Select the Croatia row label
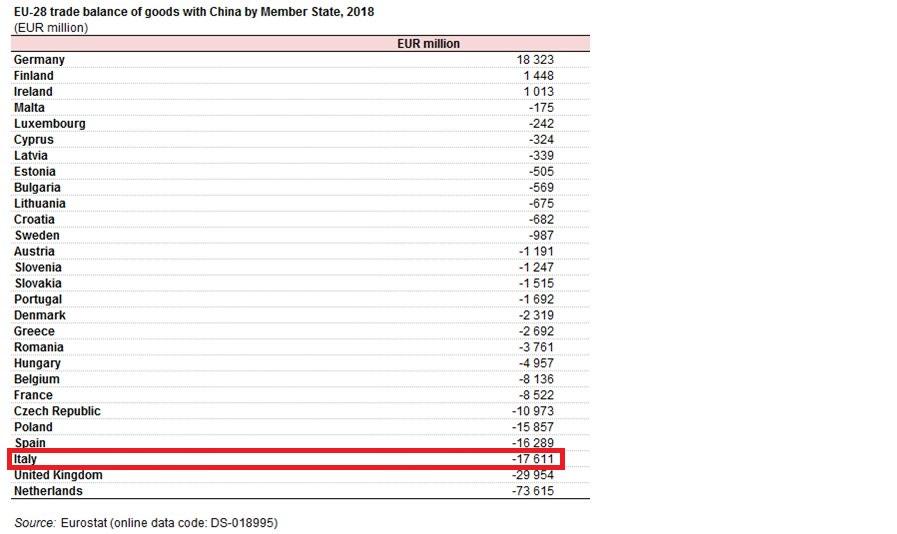This screenshot has height=534, width=897. 34,220
